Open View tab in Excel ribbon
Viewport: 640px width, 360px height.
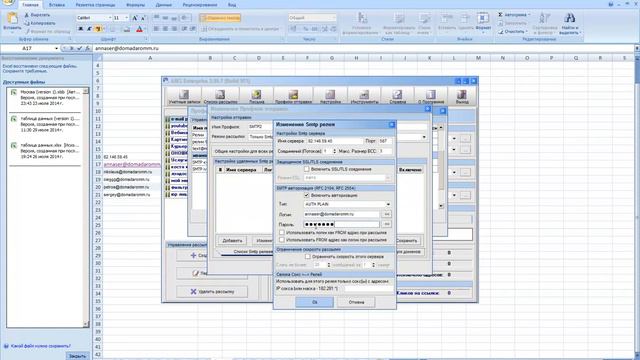(x=232, y=4)
